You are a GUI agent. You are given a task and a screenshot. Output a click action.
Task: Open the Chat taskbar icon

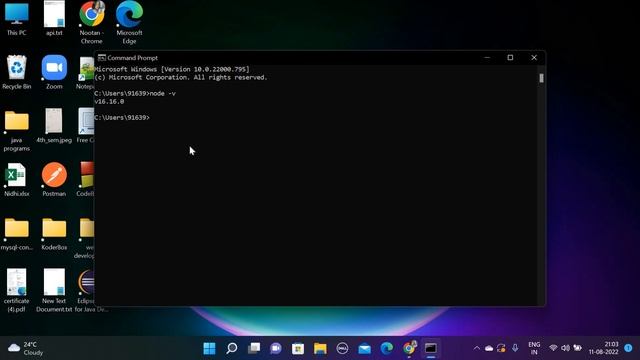[276, 348]
